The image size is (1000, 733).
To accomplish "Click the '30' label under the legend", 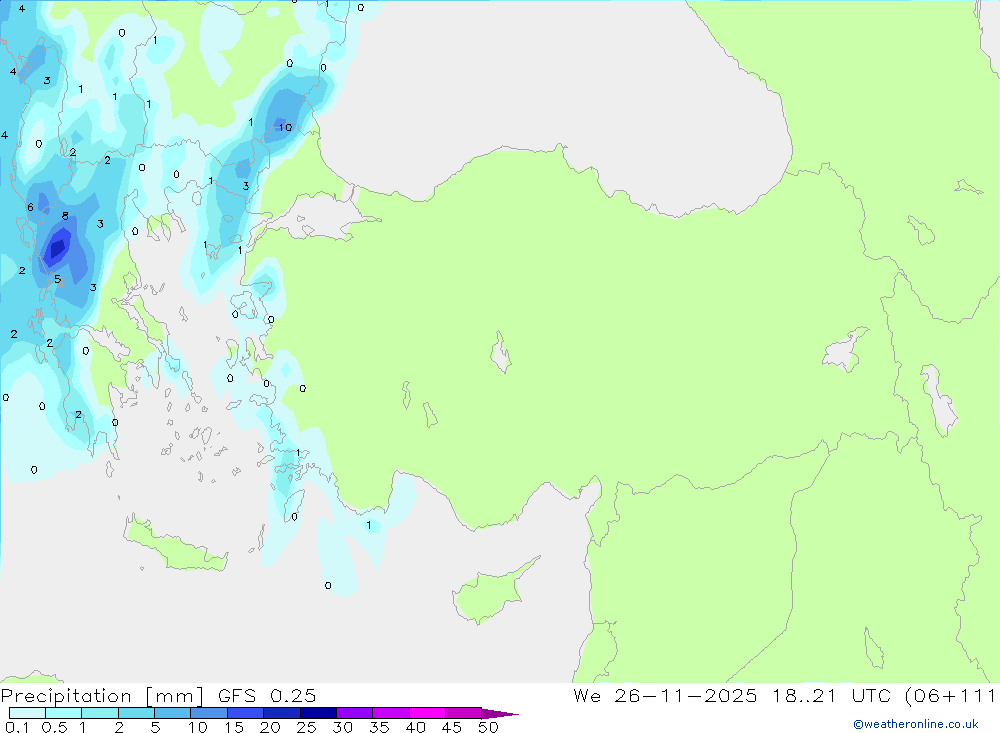I will pyautogui.click(x=342, y=727).
